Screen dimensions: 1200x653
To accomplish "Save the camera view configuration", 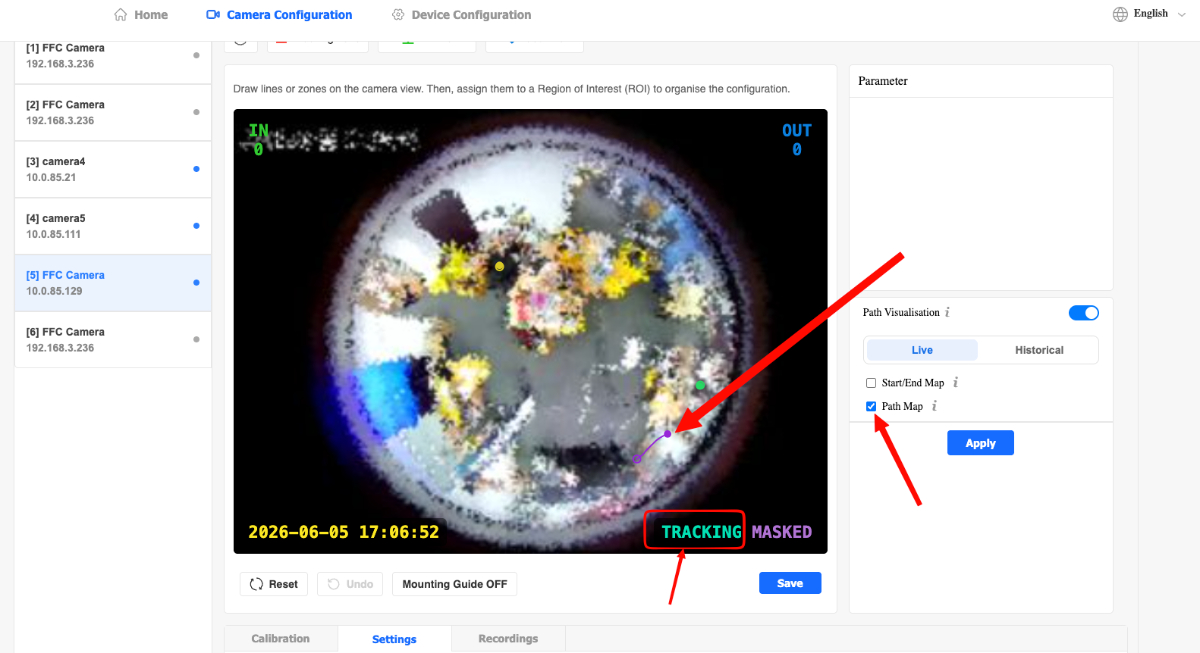I will (x=790, y=583).
